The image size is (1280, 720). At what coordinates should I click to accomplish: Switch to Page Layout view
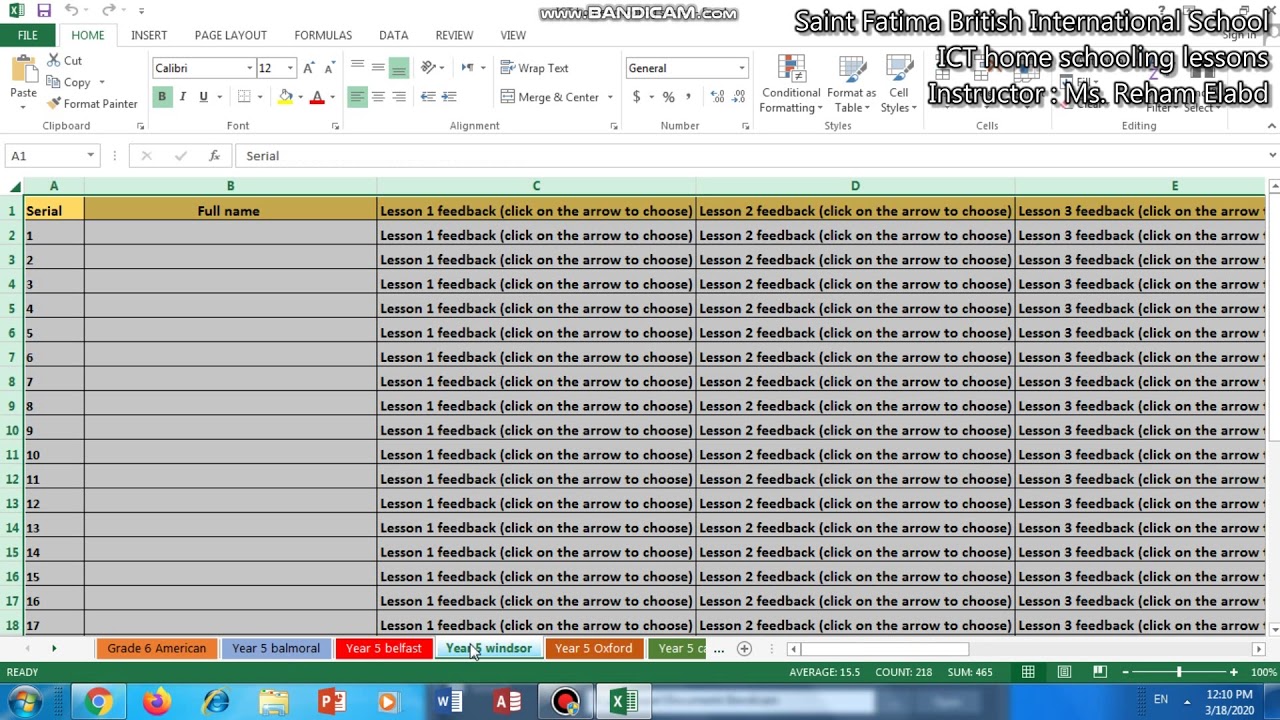1064,672
